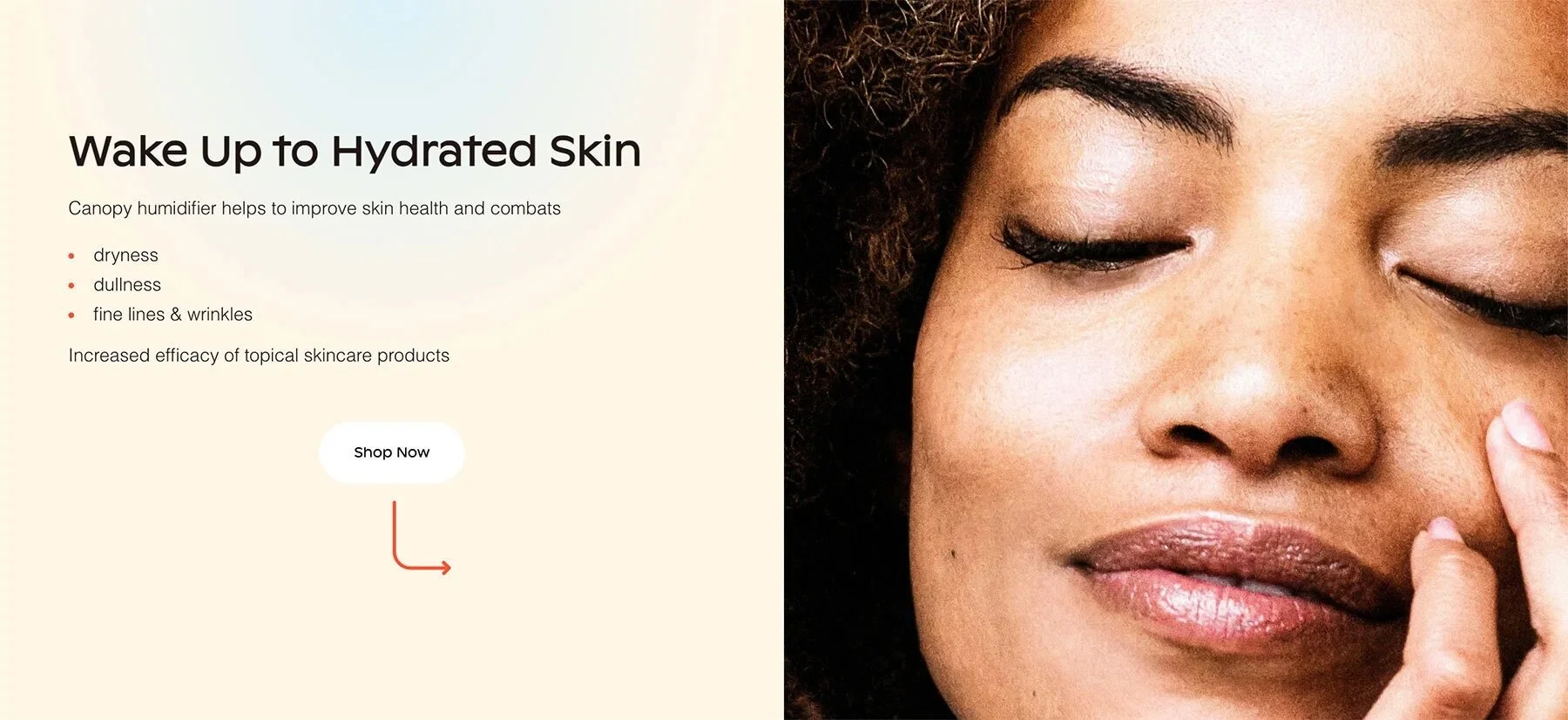Click the red bullet beside fine lines
Screen dimensions: 1568x720
click(x=71, y=316)
